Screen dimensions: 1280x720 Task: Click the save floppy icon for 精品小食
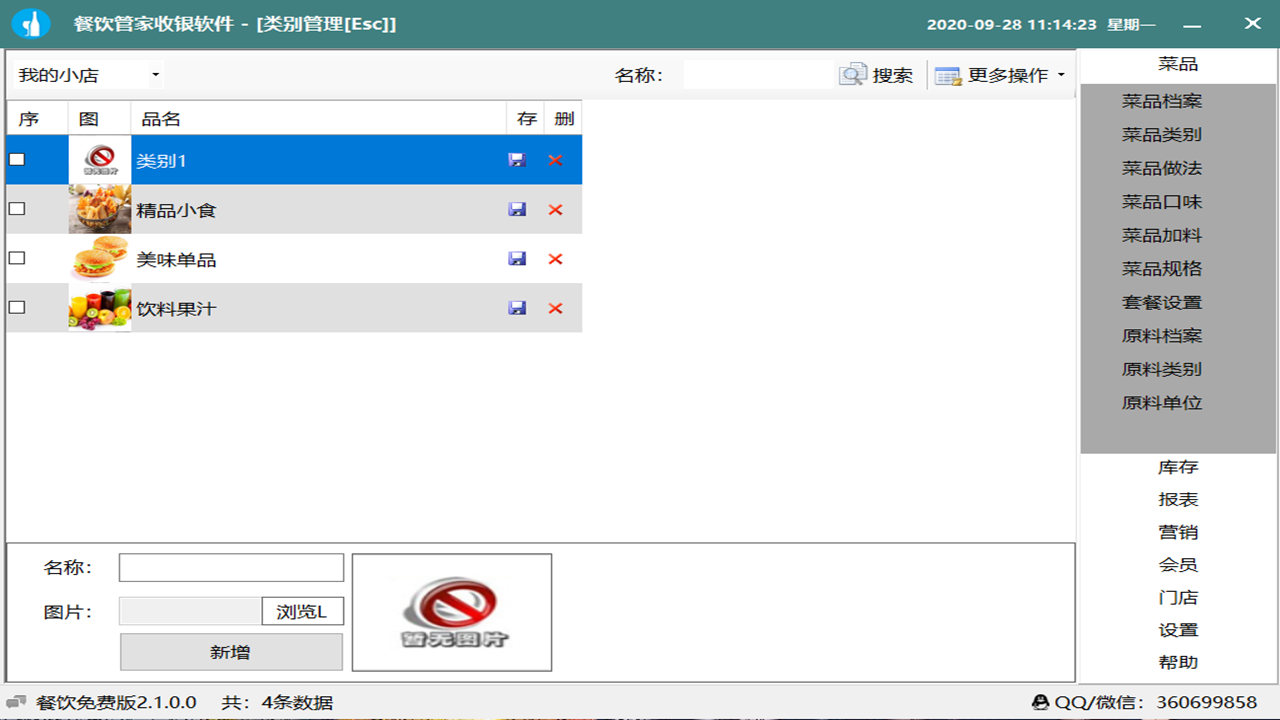tap(517, 209)
